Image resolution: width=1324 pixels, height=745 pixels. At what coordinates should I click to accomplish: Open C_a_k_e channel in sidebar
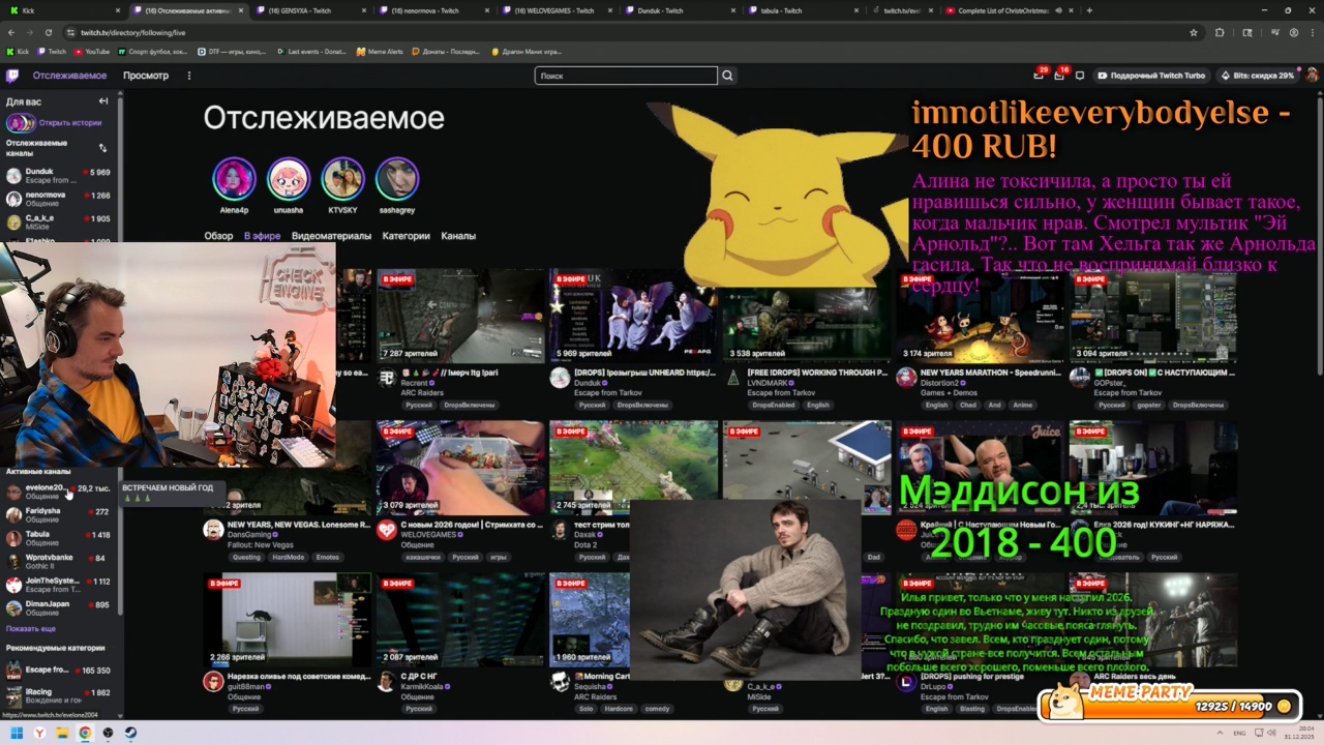point(58,221)
